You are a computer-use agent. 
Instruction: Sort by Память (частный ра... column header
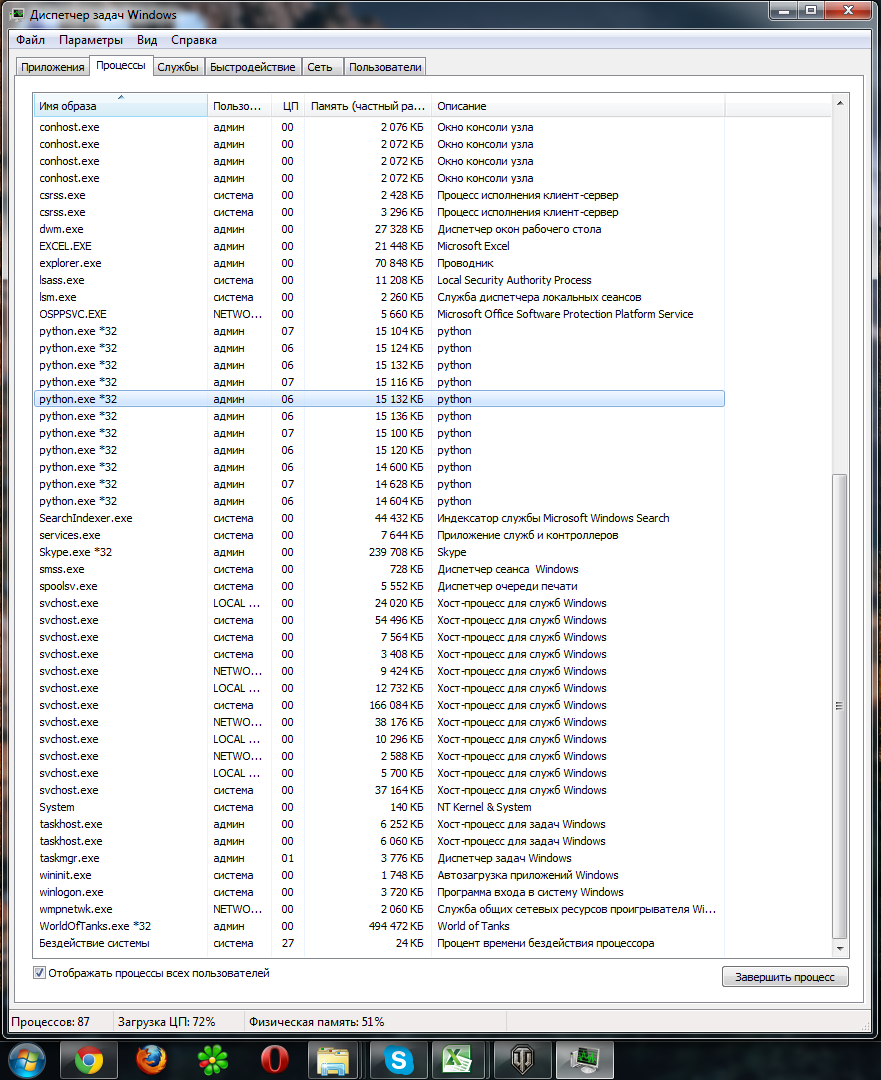pos(368,106)
